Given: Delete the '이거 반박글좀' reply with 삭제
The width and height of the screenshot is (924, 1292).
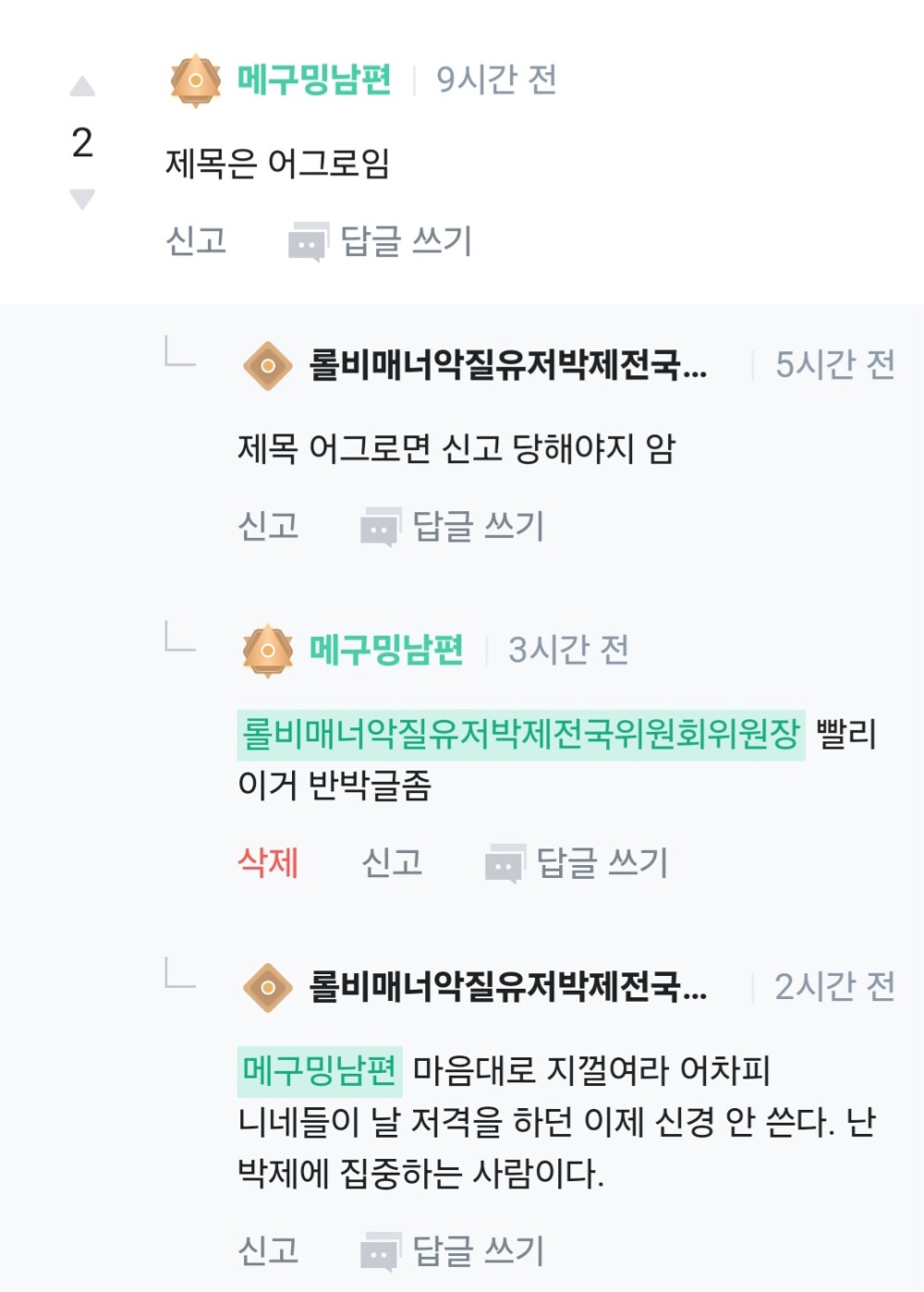Looking at the screenshot, I should [x=268, y=862].
